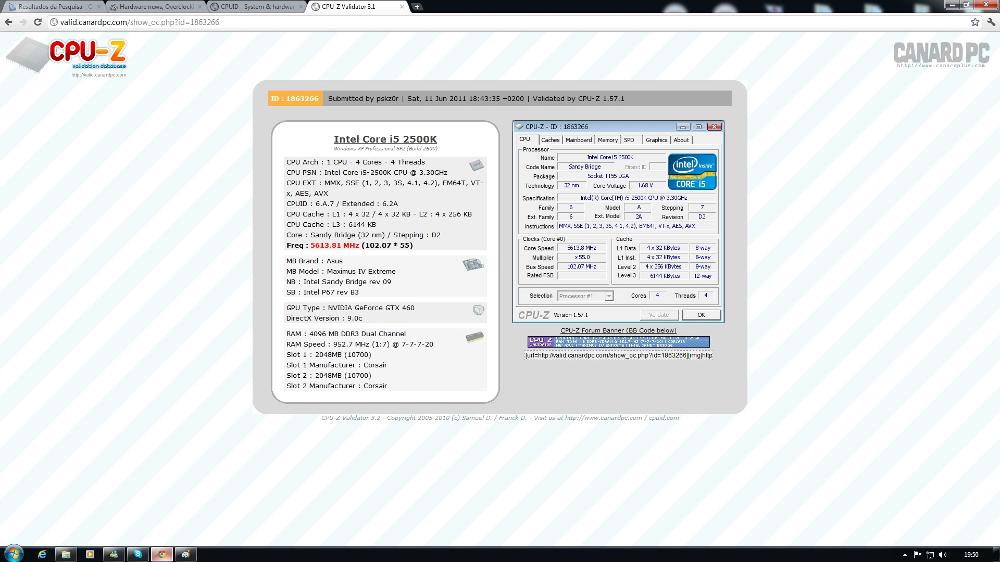Click the GPU Type NVIDIA GeForce GTX text
1000x562 pixels.
[350, 307]
